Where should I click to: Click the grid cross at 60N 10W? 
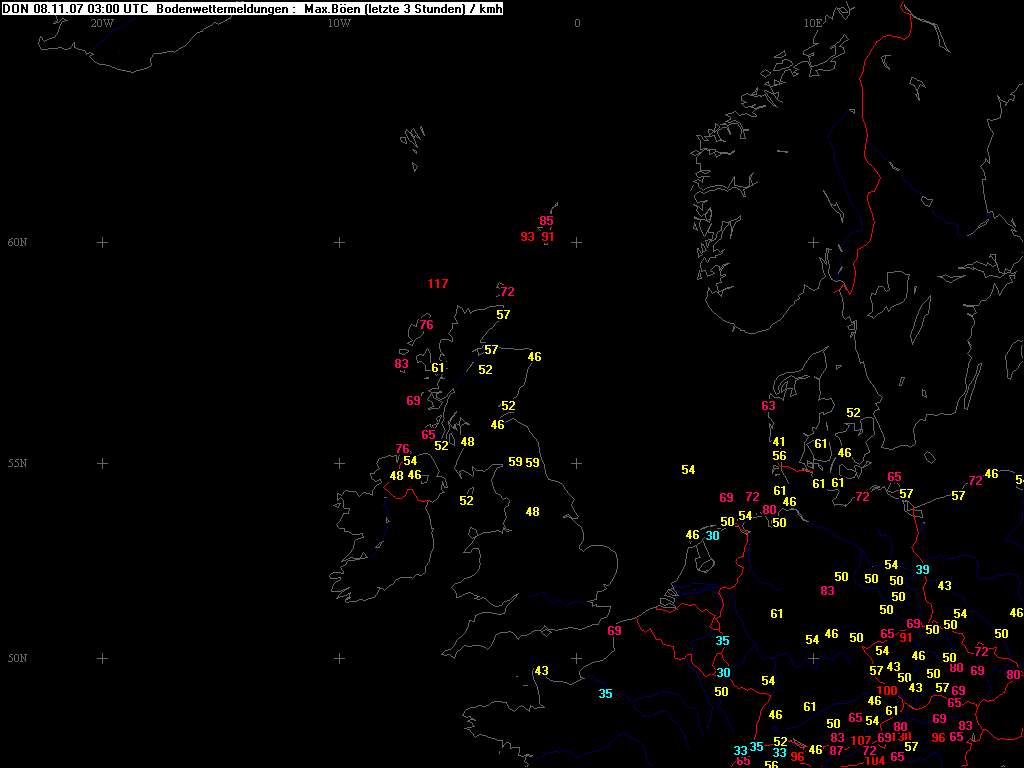pos(339,243)
